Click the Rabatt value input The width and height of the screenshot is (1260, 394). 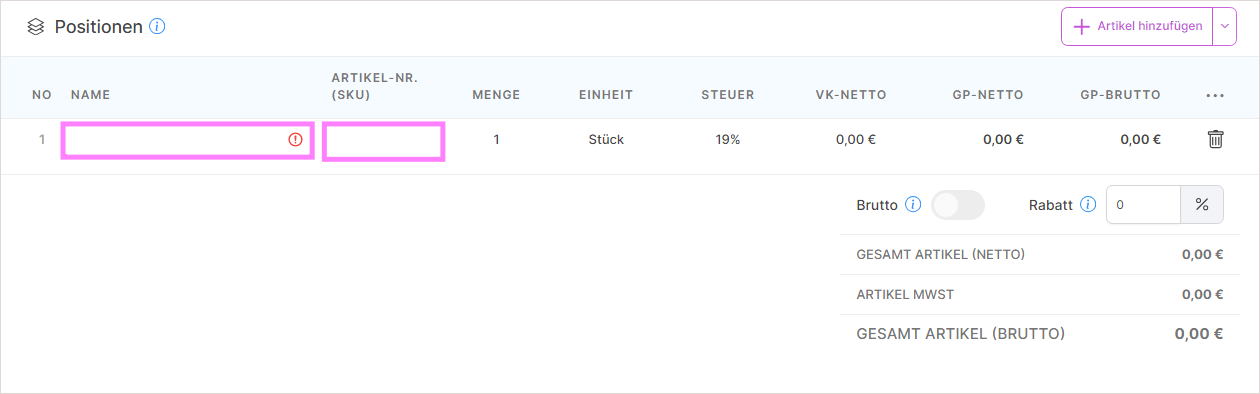[1144, 205]
